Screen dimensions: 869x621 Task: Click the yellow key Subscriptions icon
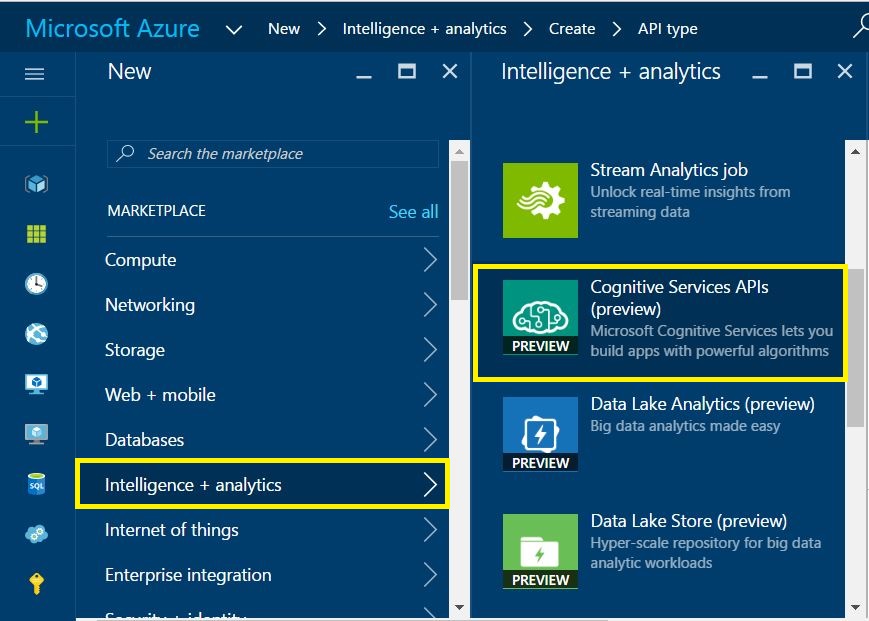click(x=36, y=584)
